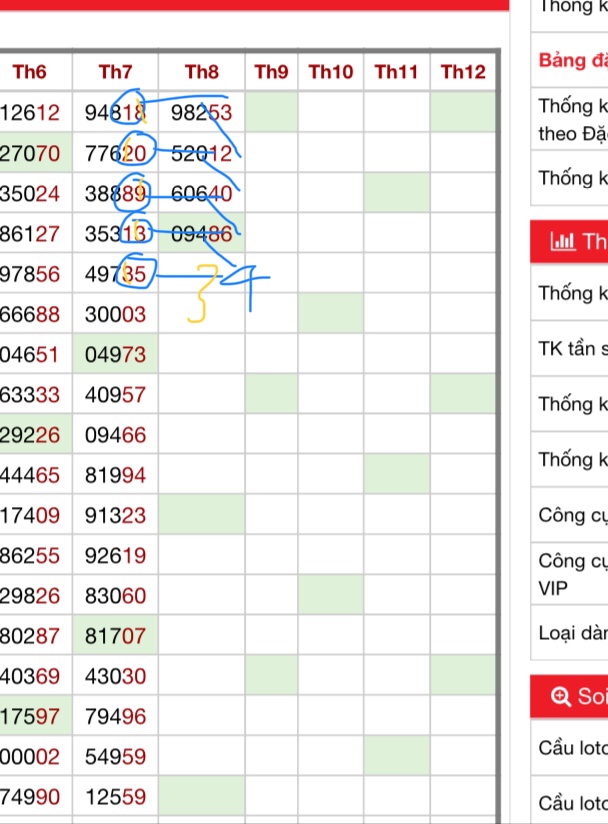
Task: Open the two-line Thống k theo Đặ link
Action: pyautogui.click(x=572, y=118)
